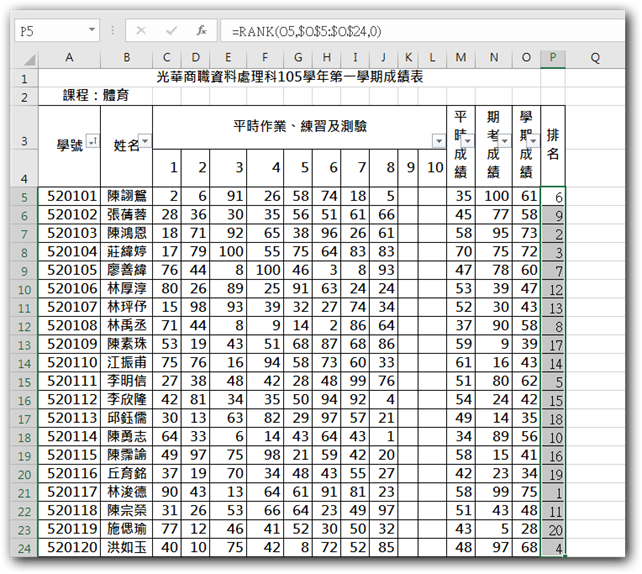Image resolution: width=642 pixels, height=574 pixels.
Task: Select column B header
Action: (127, 58)
